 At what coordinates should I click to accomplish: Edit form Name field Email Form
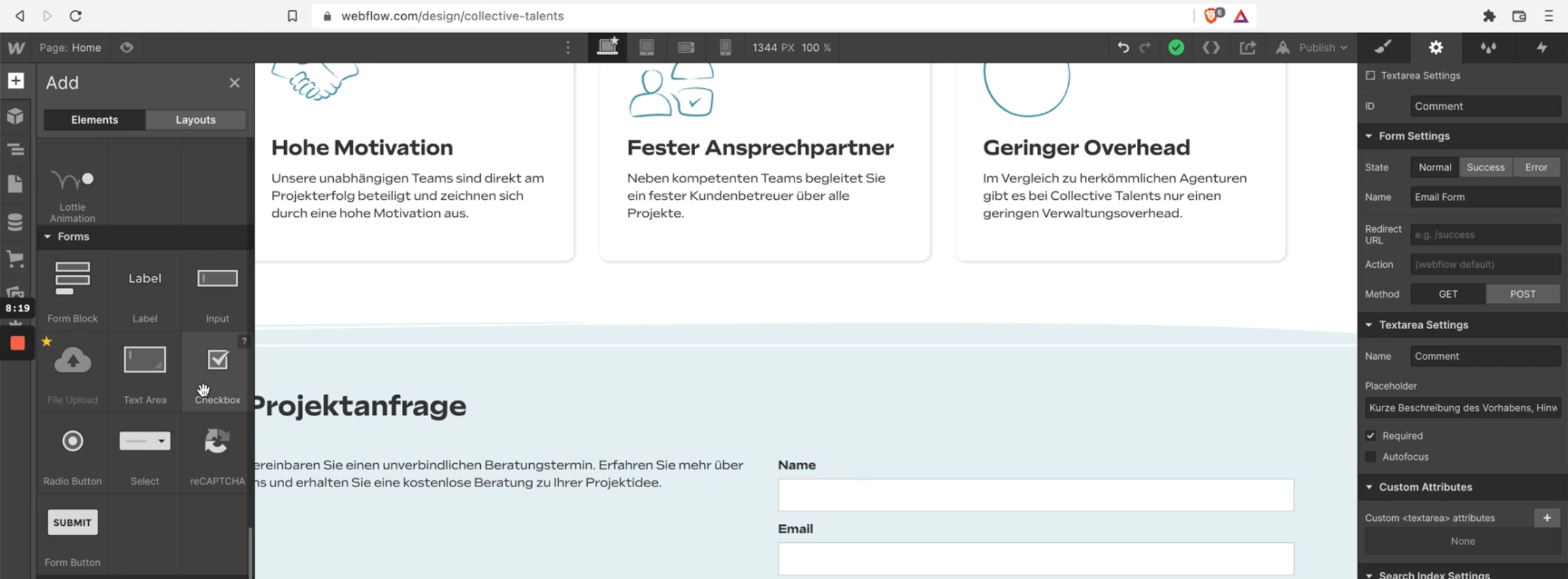(1485, 197)
